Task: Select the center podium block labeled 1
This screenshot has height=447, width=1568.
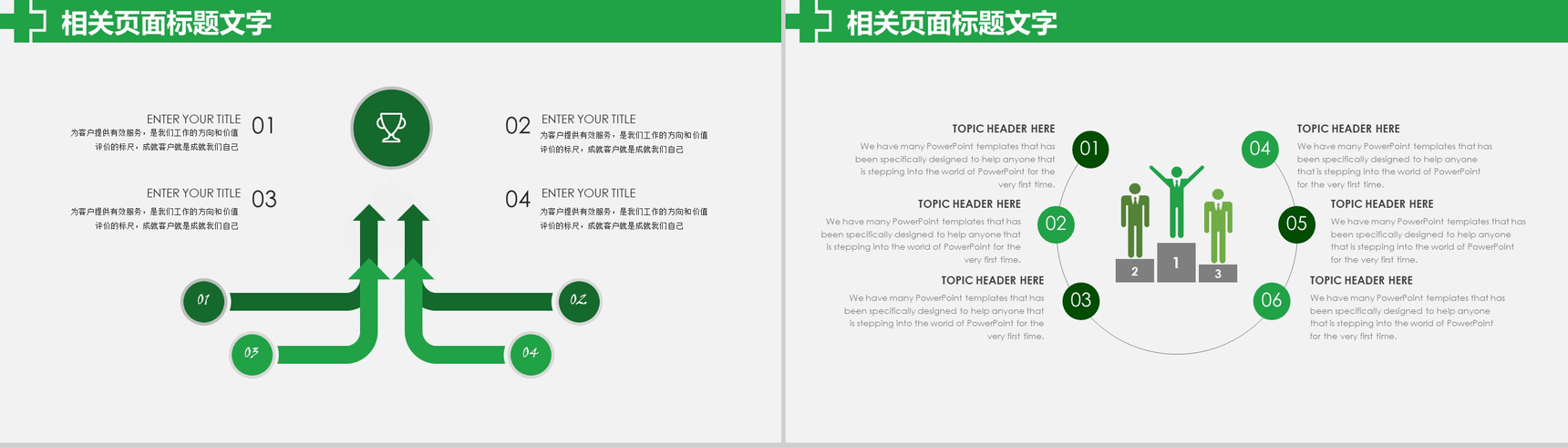Action: coord(1176,263)
